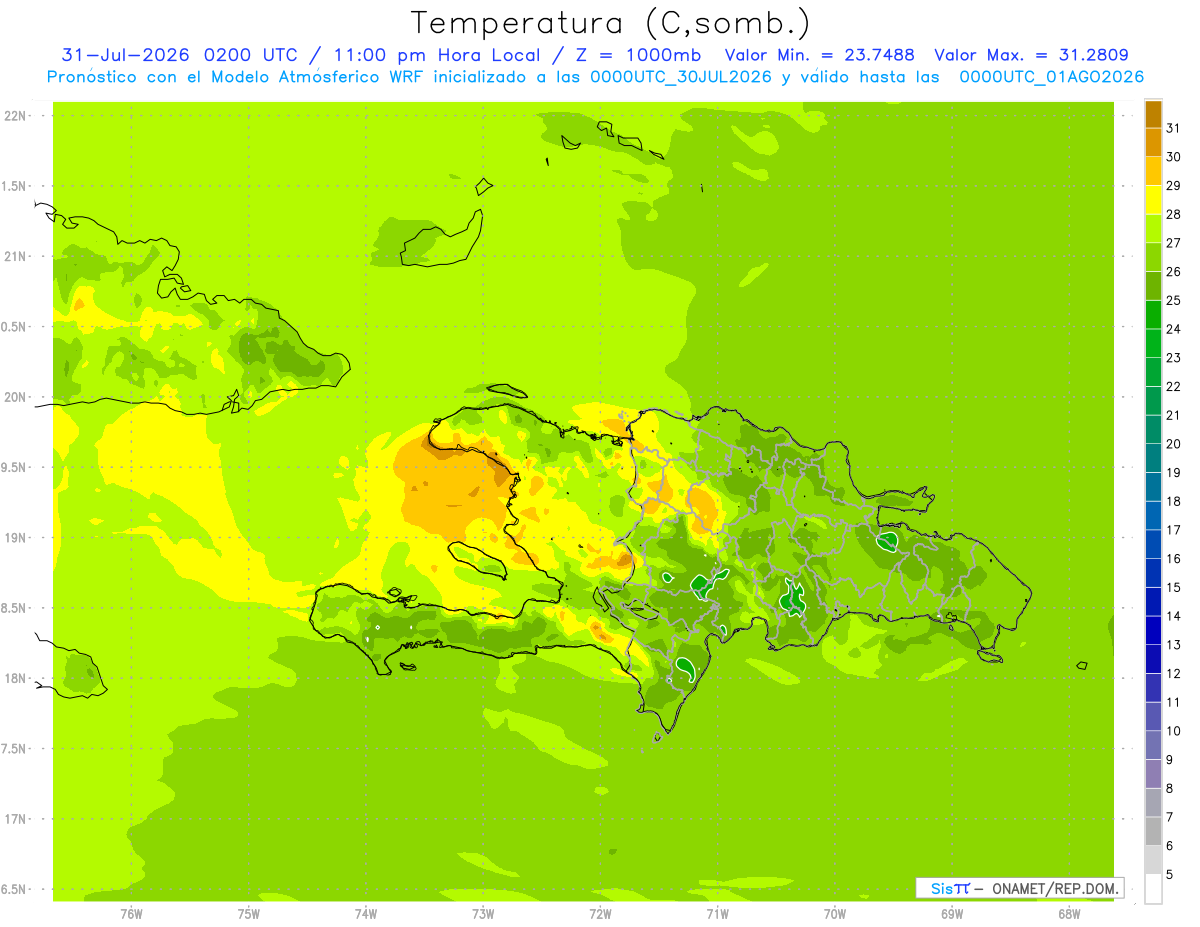The image size is (1200, 927).
Task: Click legend color band between 27 and 28
Action: pos(1154,228)
